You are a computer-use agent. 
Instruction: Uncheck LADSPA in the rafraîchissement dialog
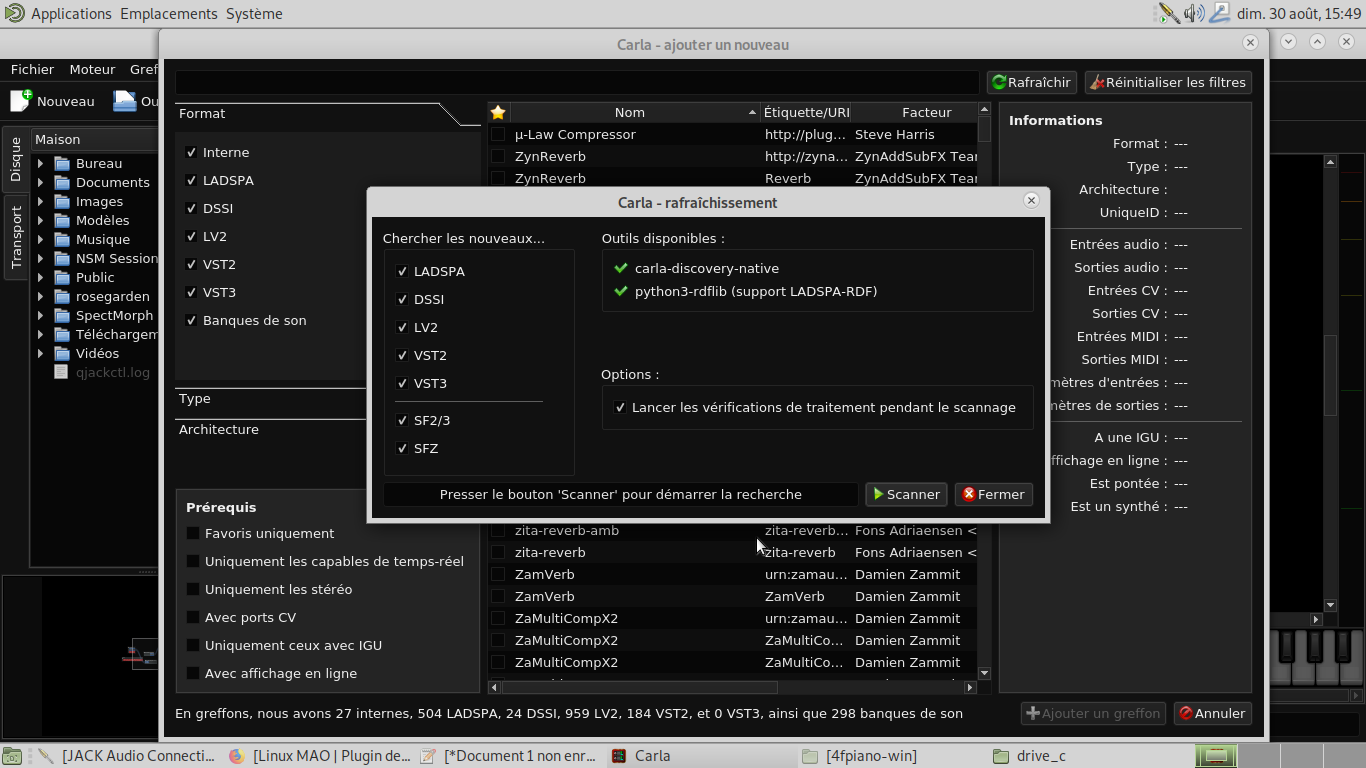(403, 271)
